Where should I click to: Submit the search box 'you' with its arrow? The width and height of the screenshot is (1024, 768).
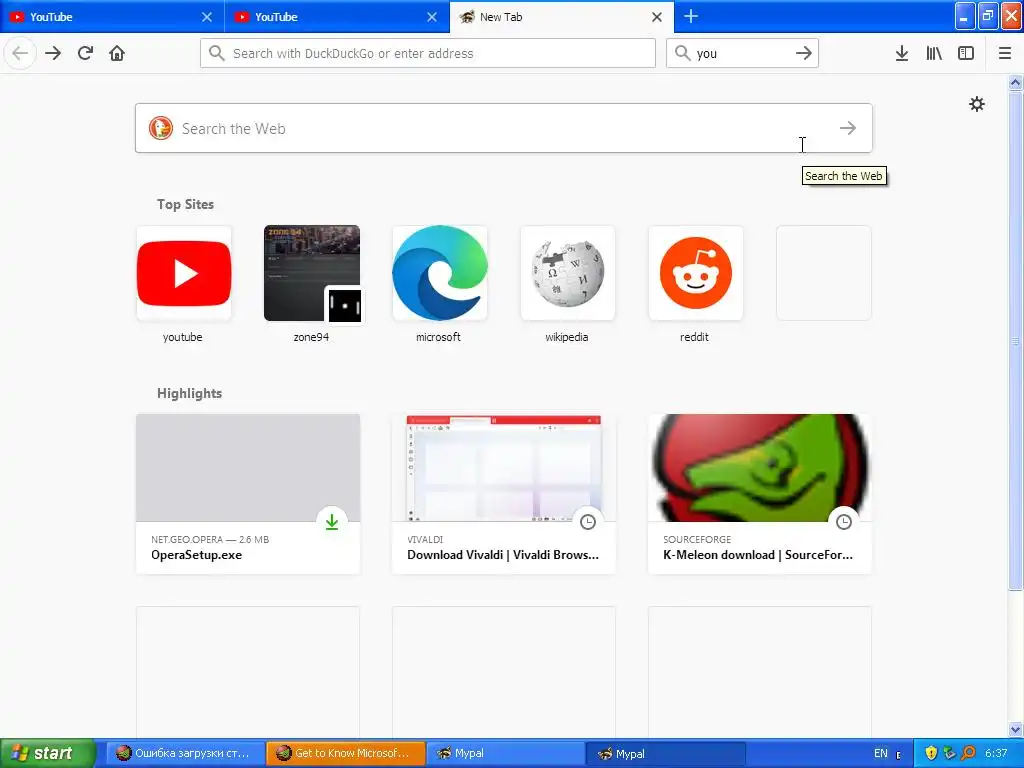pos(804,53)
